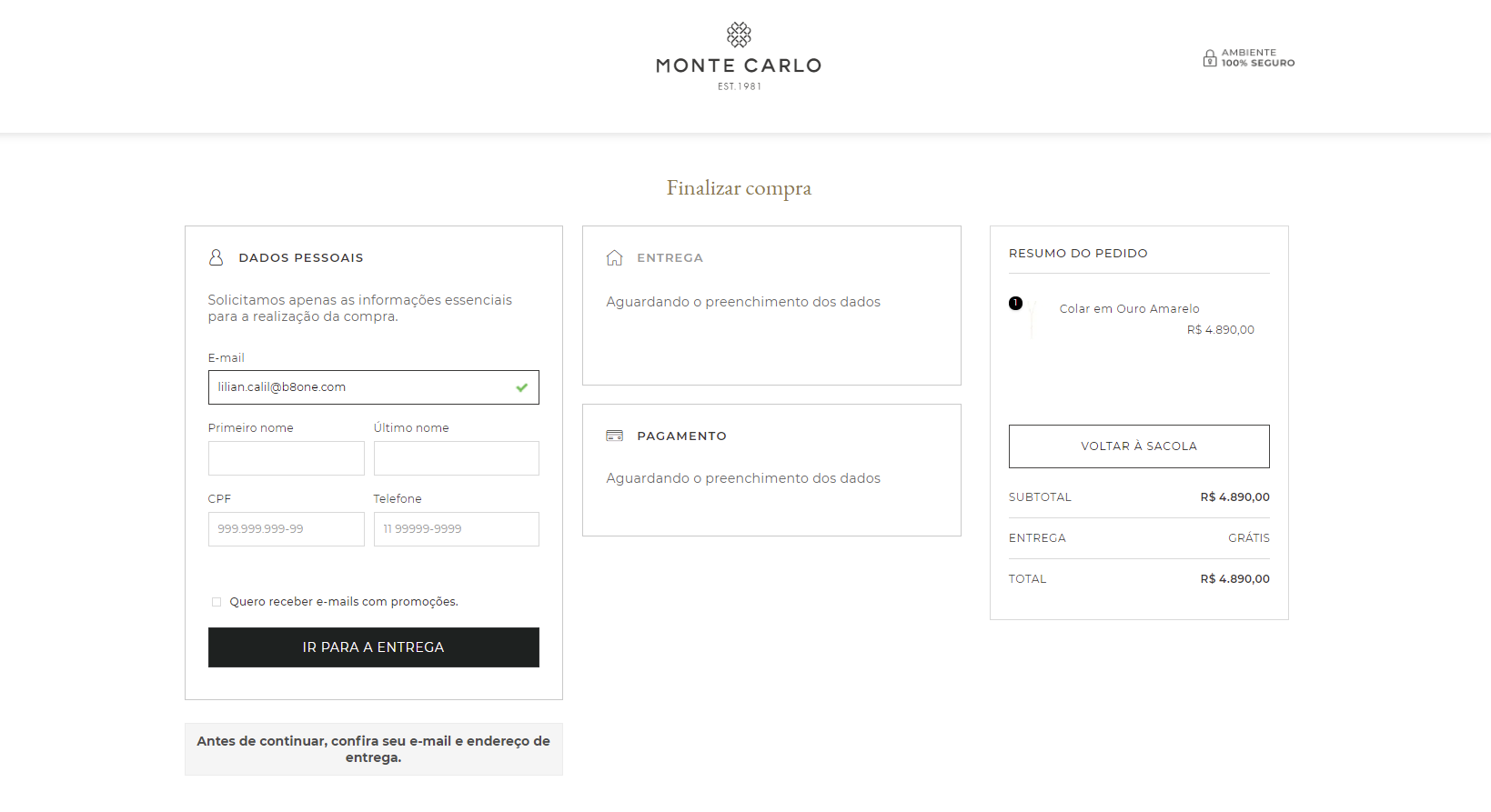Click into the Primeiro nome field
Image resolution: width=1491 pixels, height=812 pixels.
(x=286, y=458)
